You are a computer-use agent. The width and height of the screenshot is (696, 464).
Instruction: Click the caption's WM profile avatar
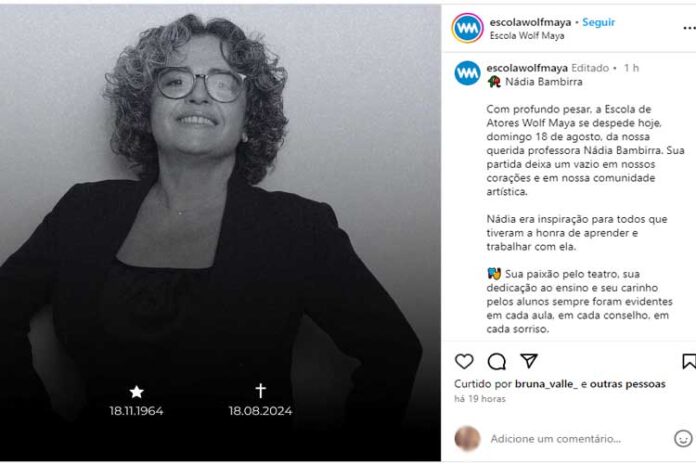(x=467, y=73)
